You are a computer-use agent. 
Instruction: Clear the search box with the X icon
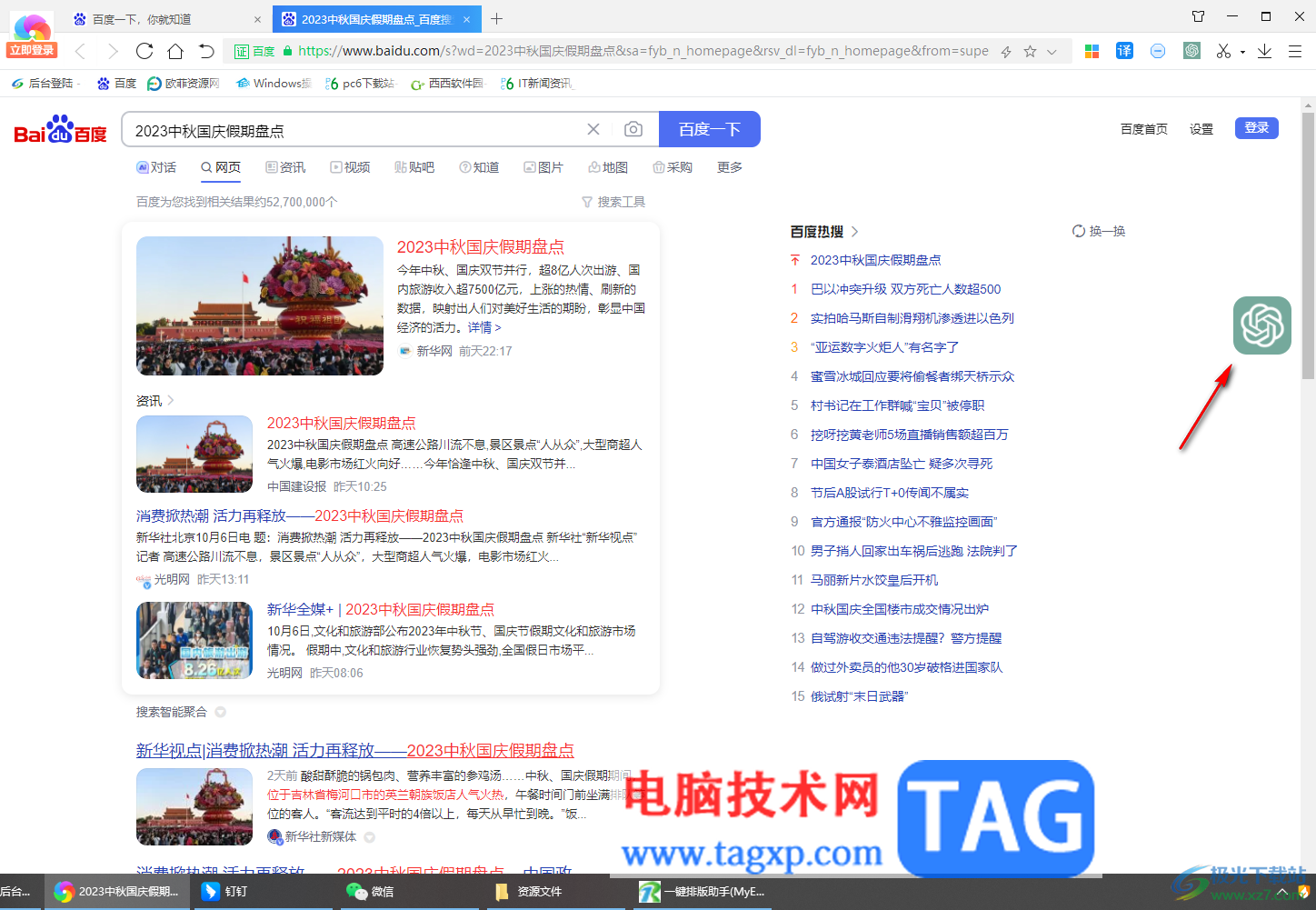pos(593,130)
